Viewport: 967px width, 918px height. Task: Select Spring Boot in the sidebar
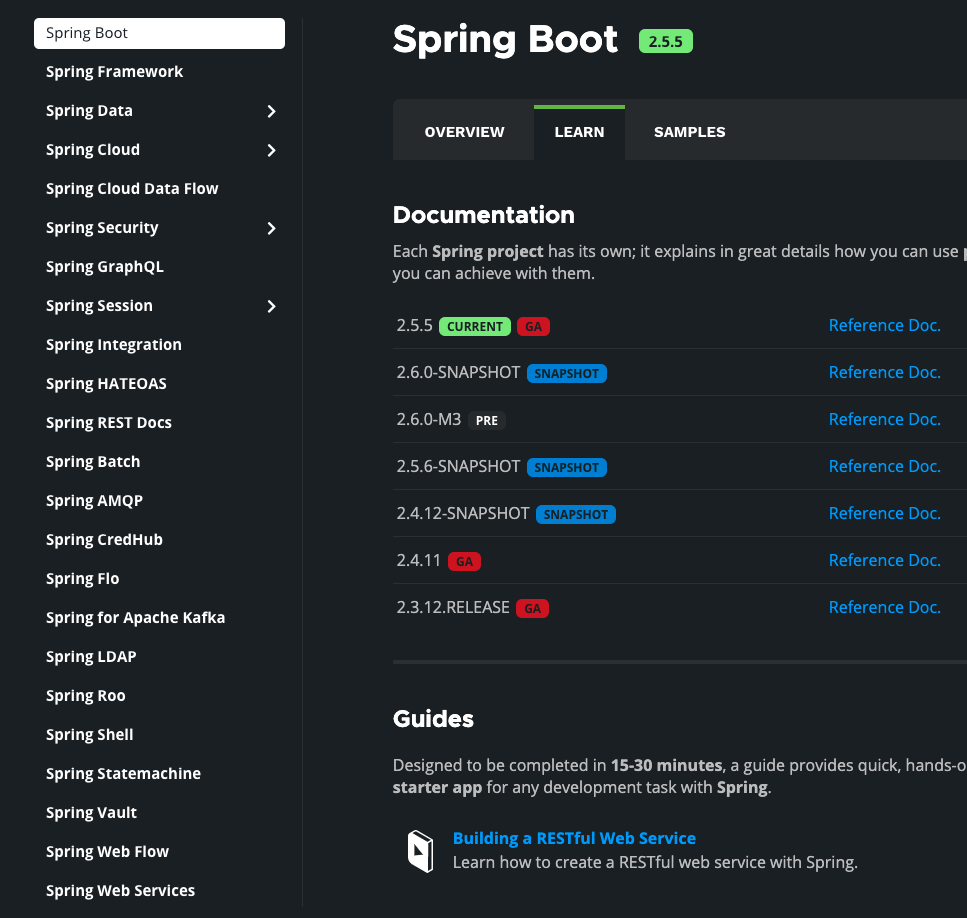[159, 33]
